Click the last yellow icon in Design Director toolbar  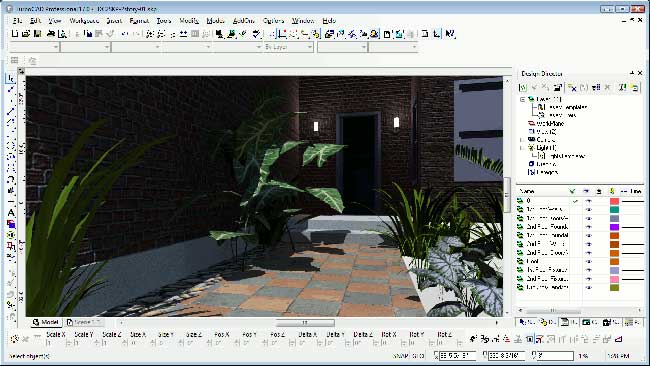pos(635,87)
